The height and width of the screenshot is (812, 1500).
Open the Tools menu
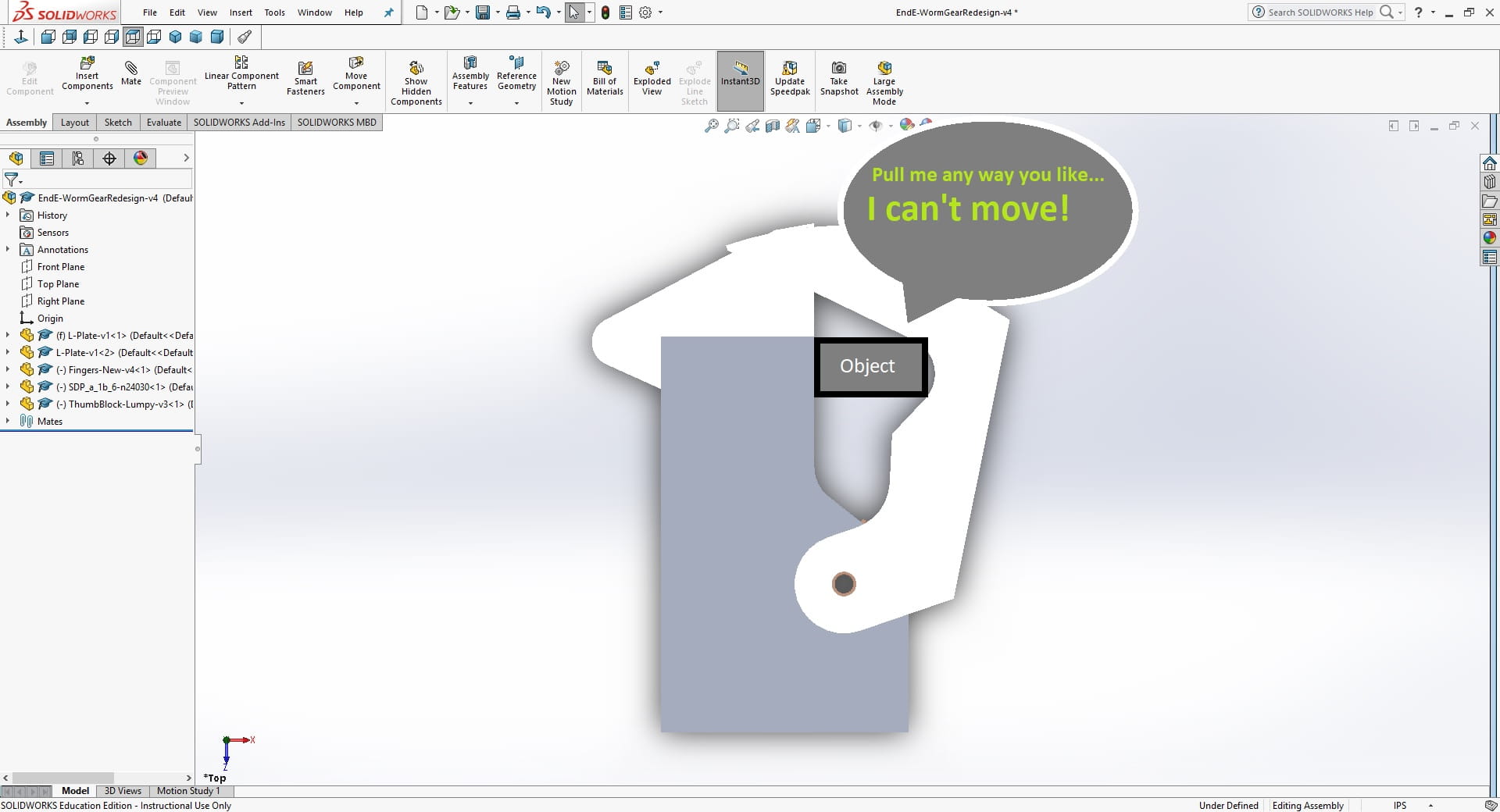274,12
